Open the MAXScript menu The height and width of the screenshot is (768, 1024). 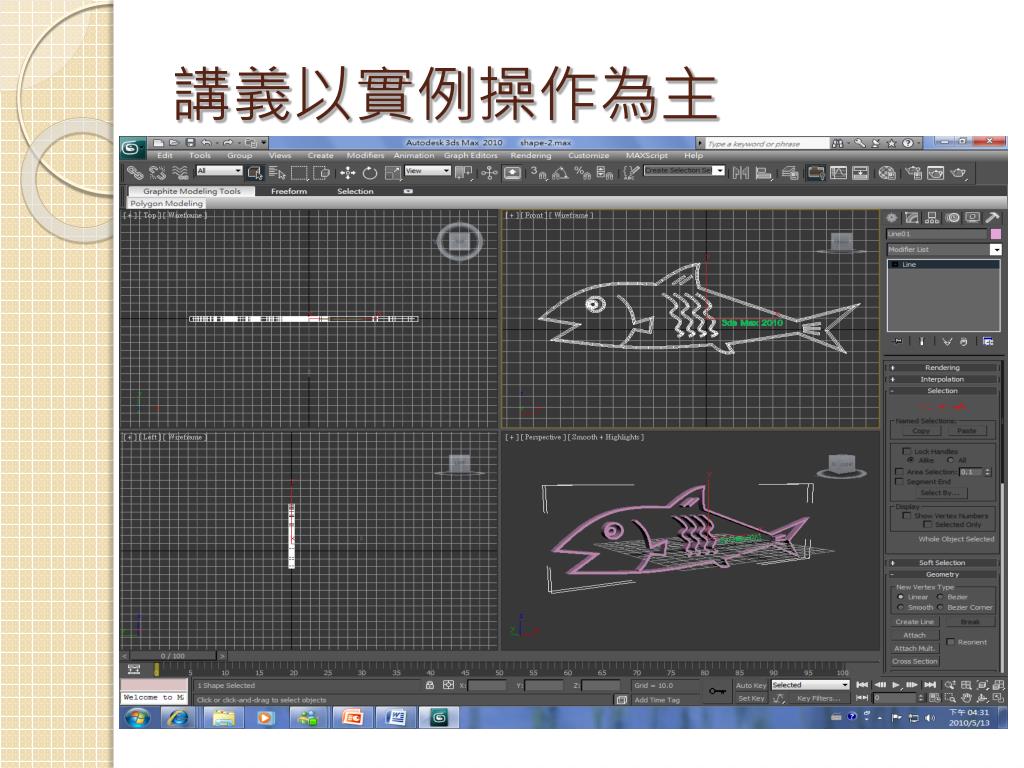[x=647, y=155]
